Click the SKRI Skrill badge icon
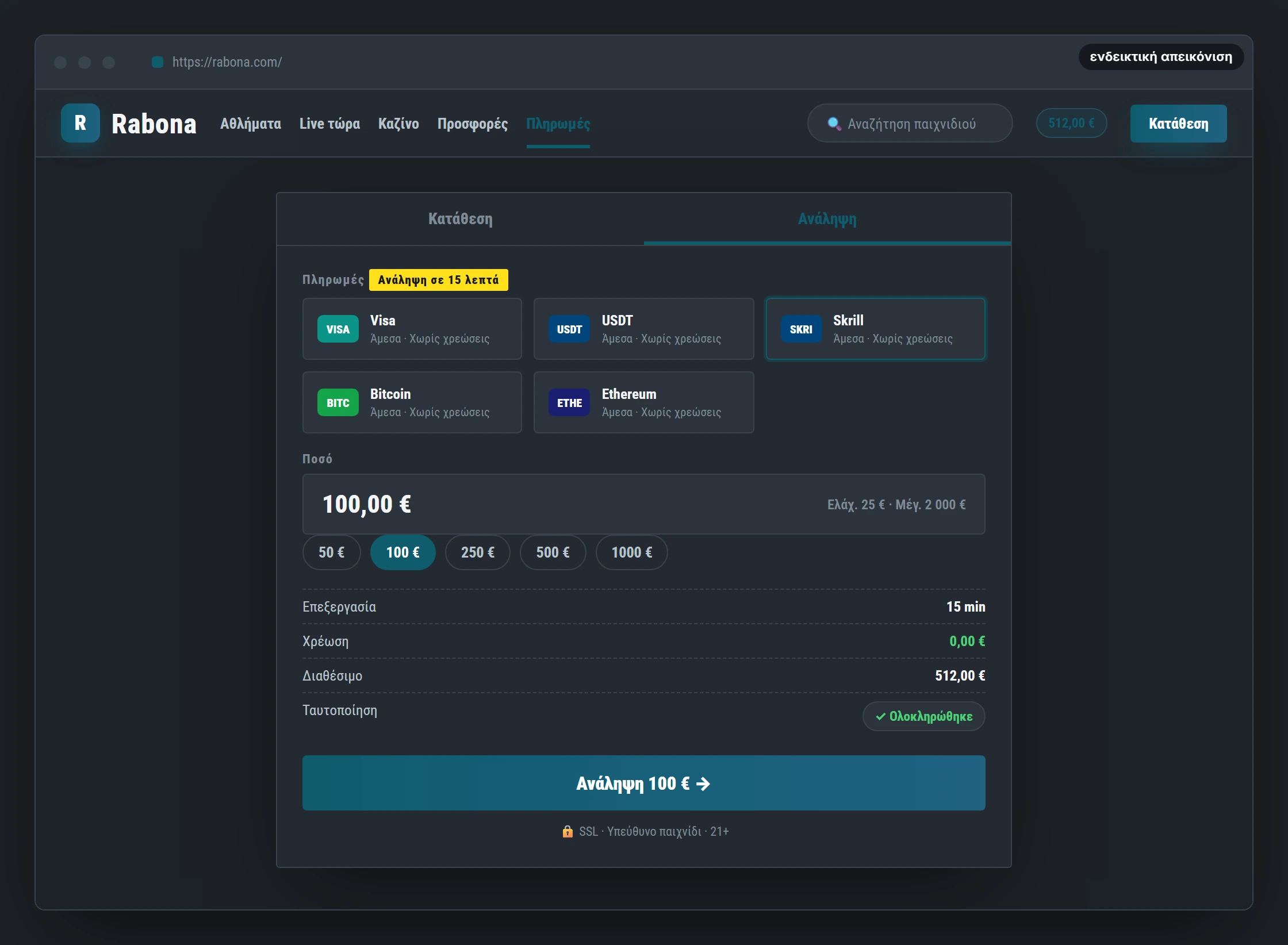Viewport: 1288px width, 945px height. coord(801,329)
